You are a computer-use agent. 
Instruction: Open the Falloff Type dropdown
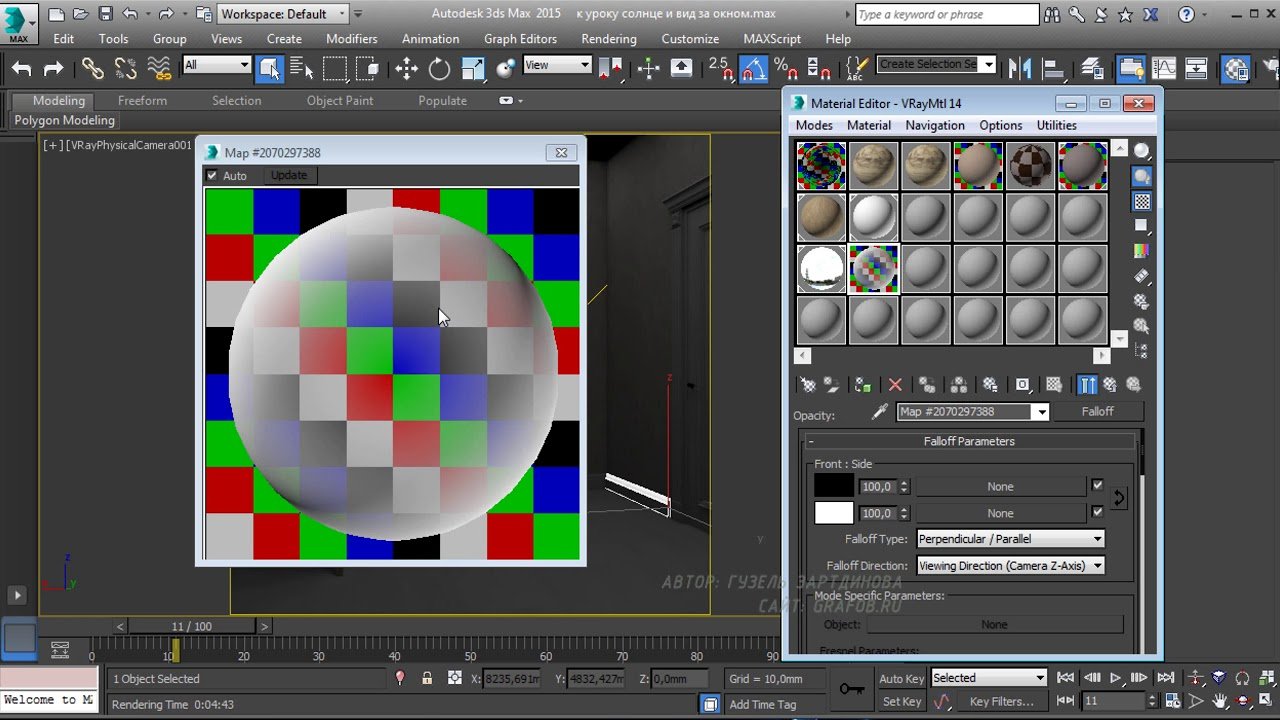[x=1010, y=539]
